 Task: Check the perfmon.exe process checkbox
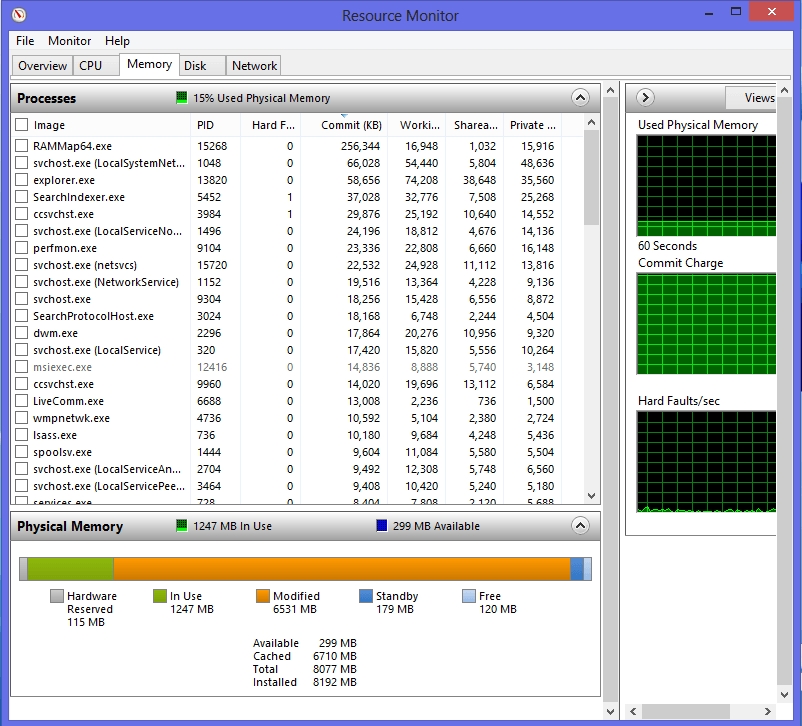21,248
